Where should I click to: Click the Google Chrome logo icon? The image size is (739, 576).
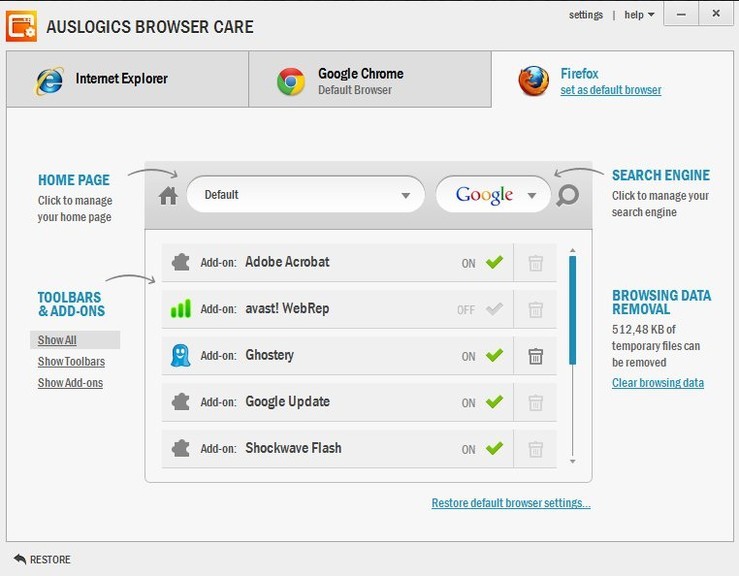[x=291, y=82]
